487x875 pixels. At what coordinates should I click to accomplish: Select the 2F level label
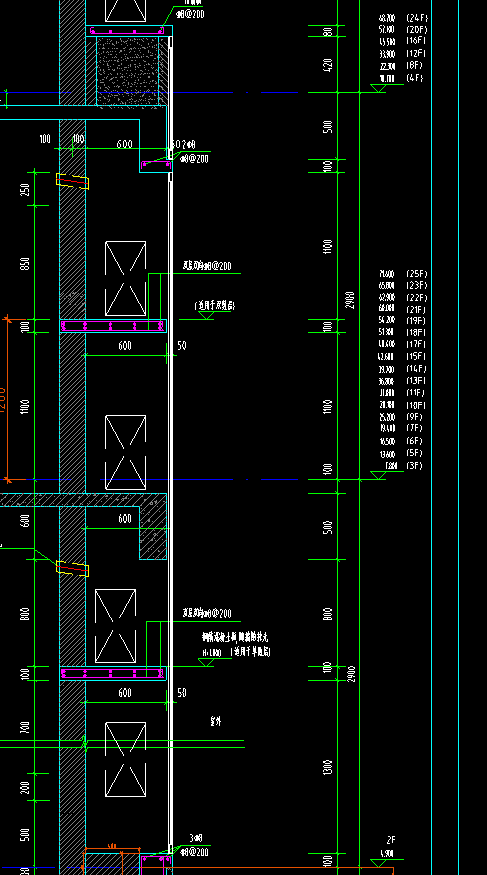click(391, 840)
